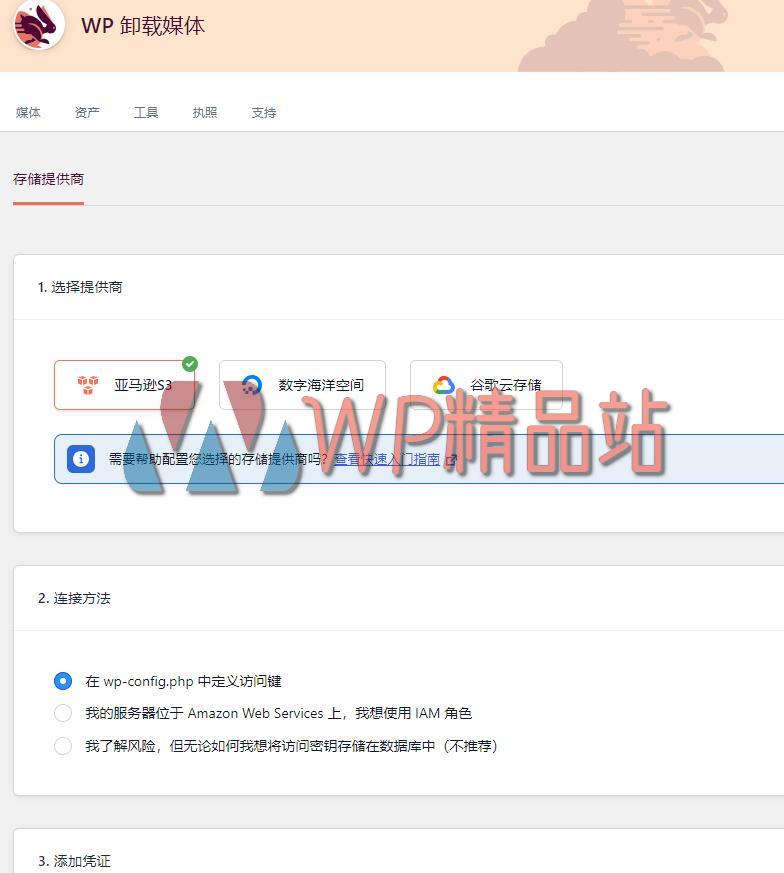
Task: Click the Google Cloud Storage logo icon
Action: pos(444,385)
